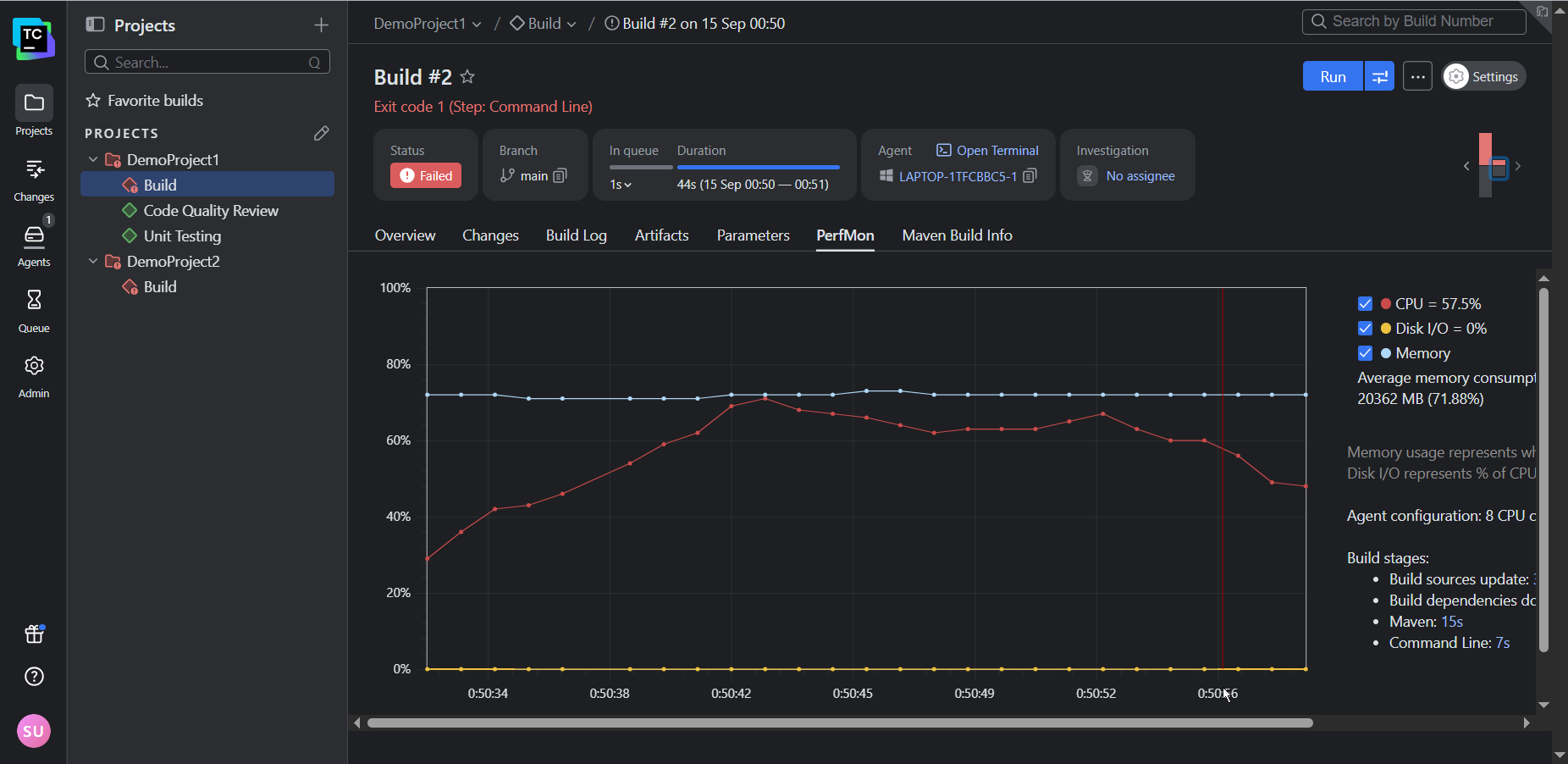The image size is (1568, 764).
Task: Open the help question mark icon
Action: tap(34, 677)
